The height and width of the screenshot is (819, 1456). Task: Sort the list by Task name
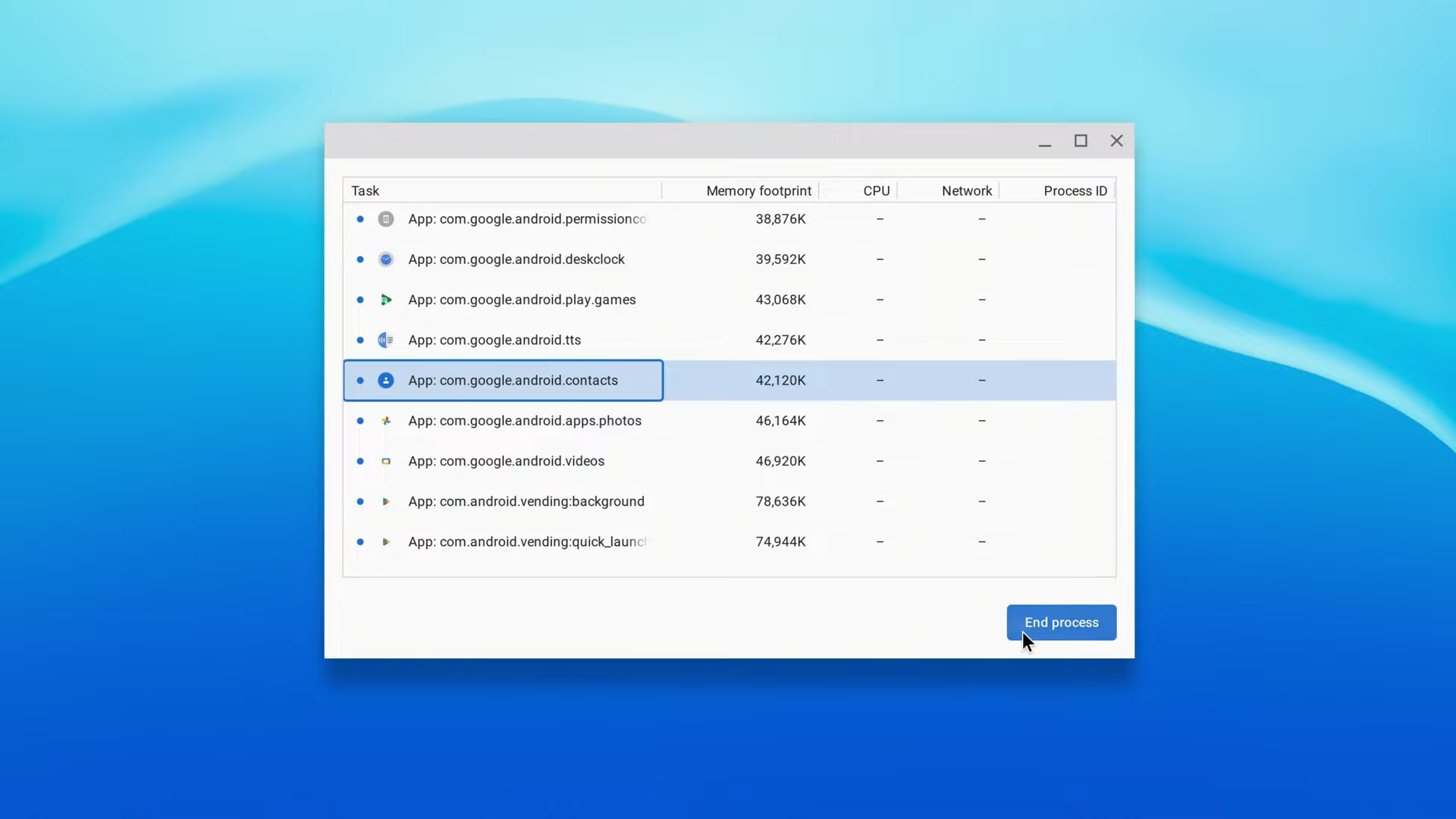(365, 190)
